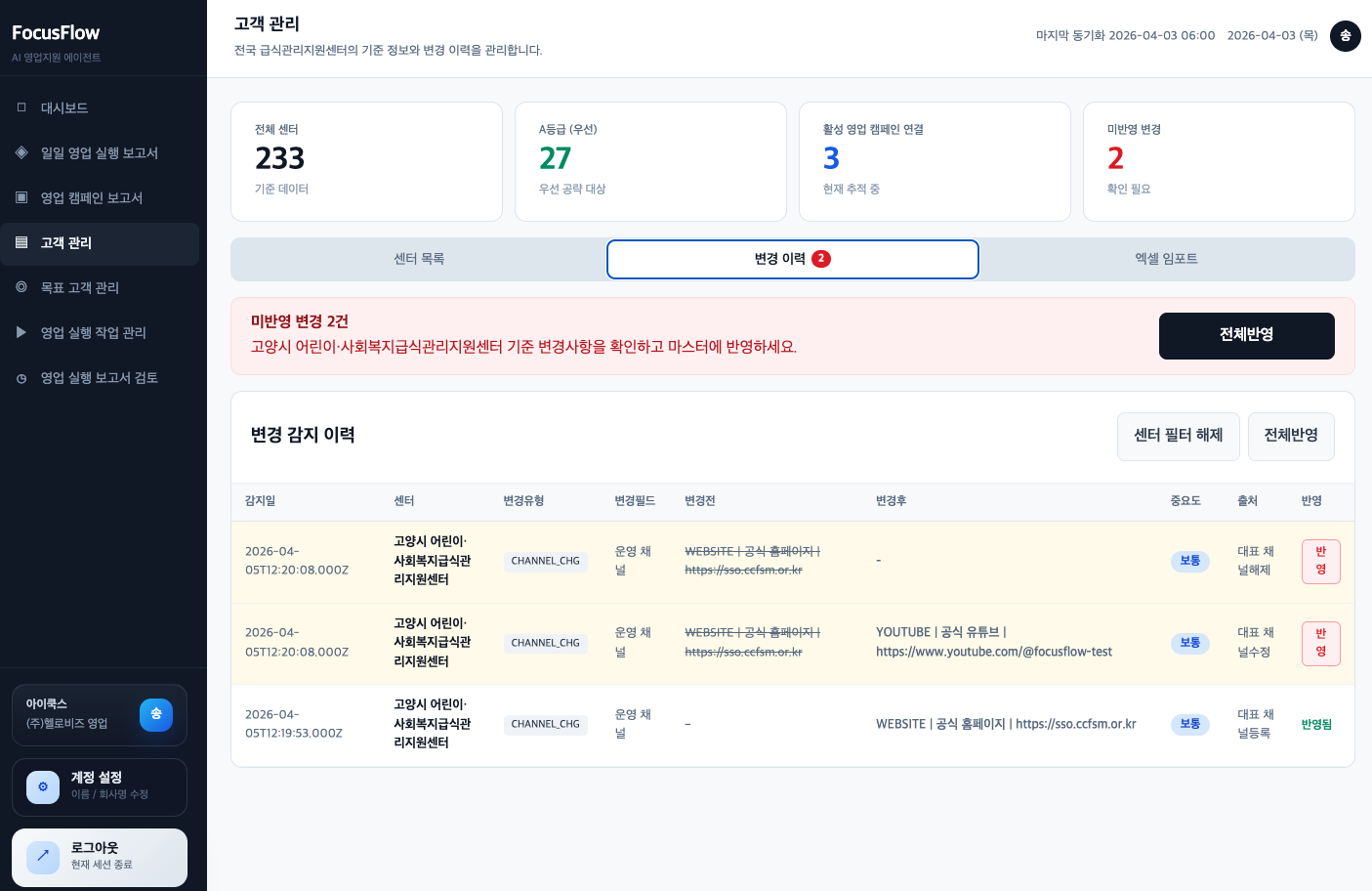Click the sales campaign report icon
1372x891 pixels.
(21, 197)
